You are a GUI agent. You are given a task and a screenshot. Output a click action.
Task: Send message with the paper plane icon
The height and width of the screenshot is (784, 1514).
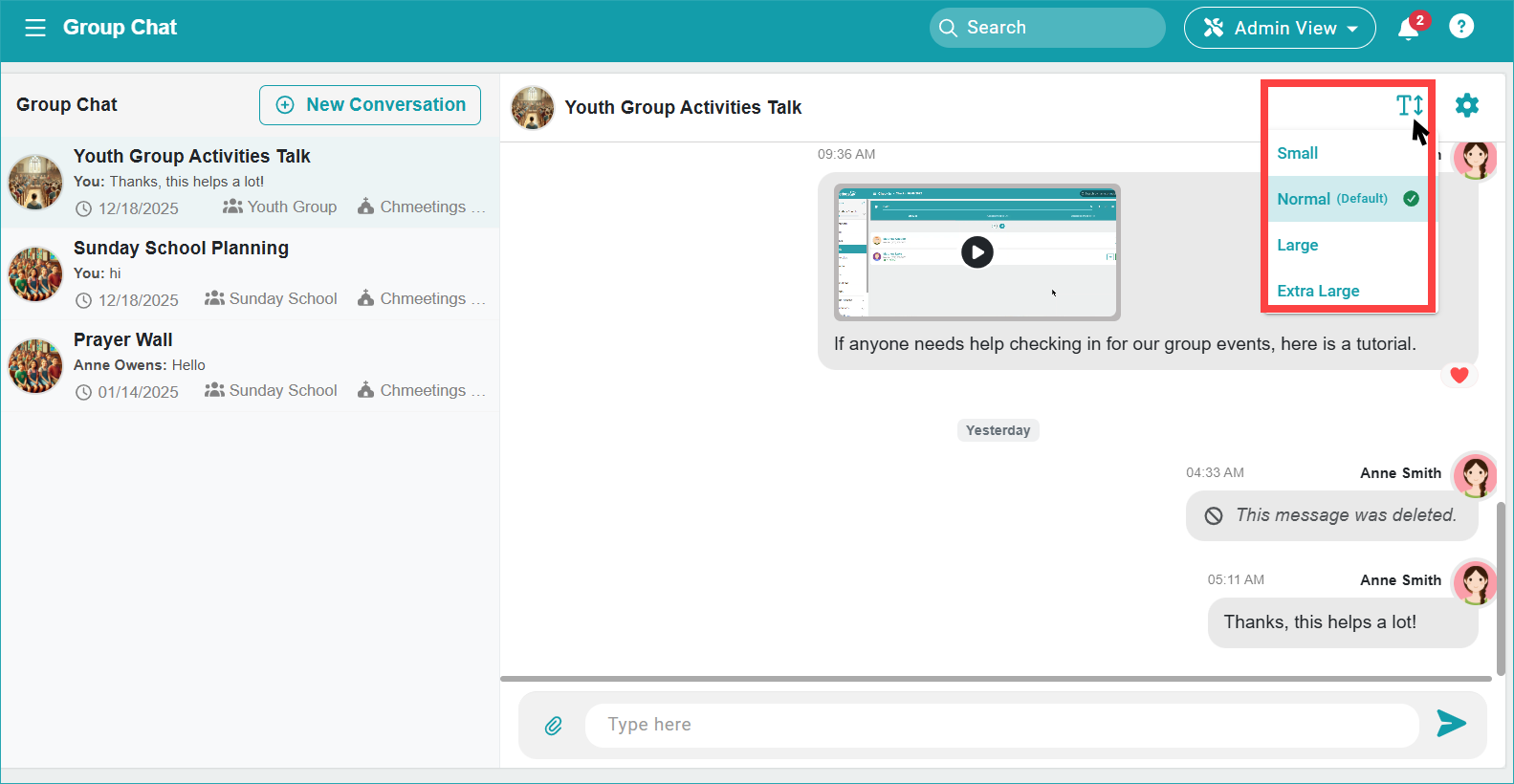click(1451, 724)
